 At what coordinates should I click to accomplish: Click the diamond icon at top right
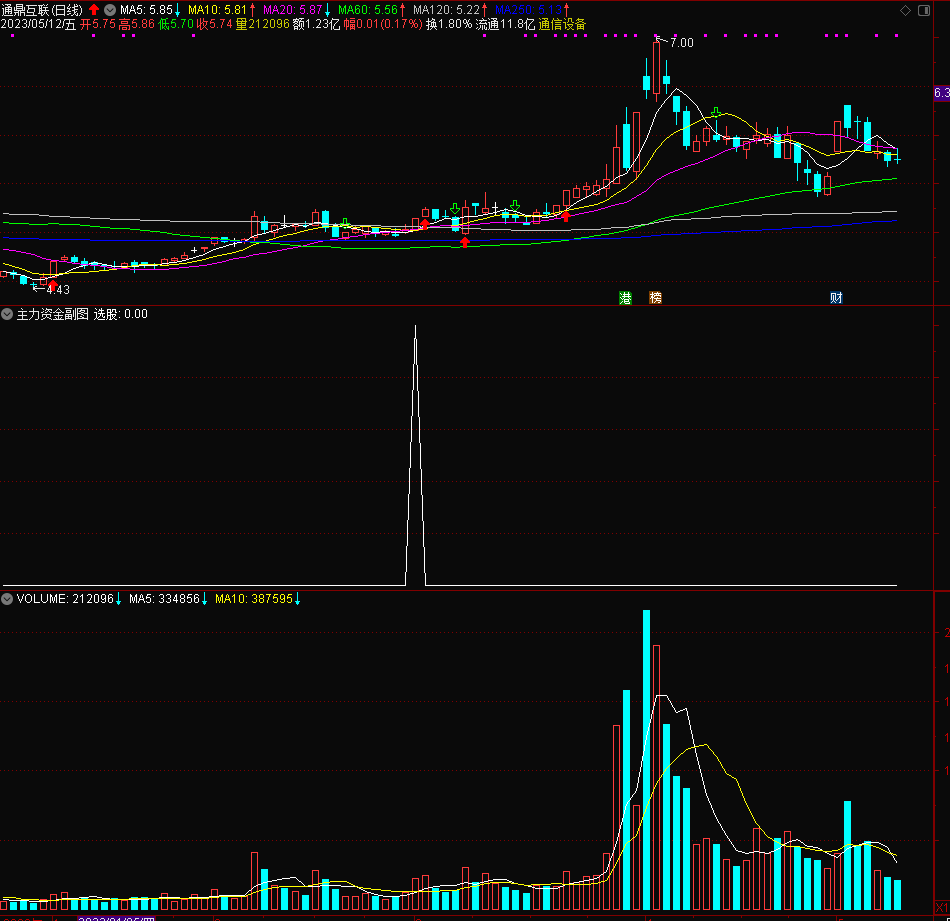(905, 10)
